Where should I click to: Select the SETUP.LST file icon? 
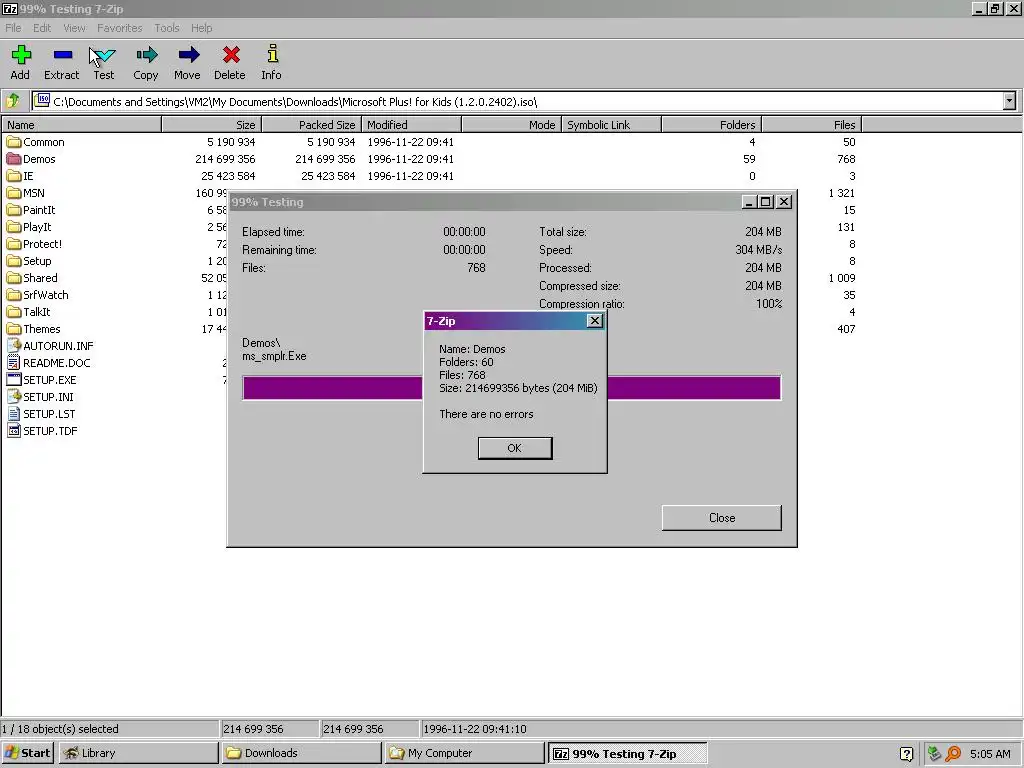(14, 413)
